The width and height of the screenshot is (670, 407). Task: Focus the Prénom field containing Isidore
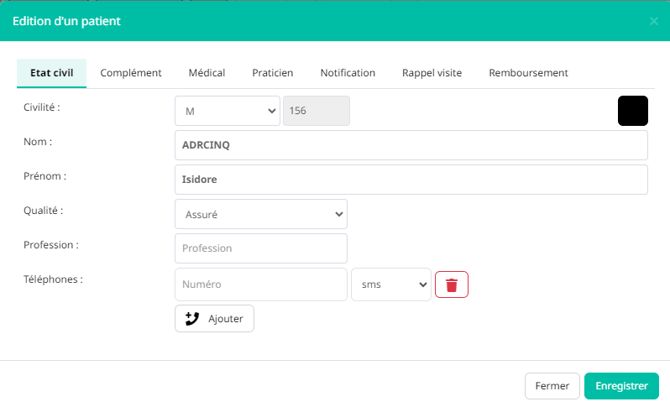[x=411, y=180]
